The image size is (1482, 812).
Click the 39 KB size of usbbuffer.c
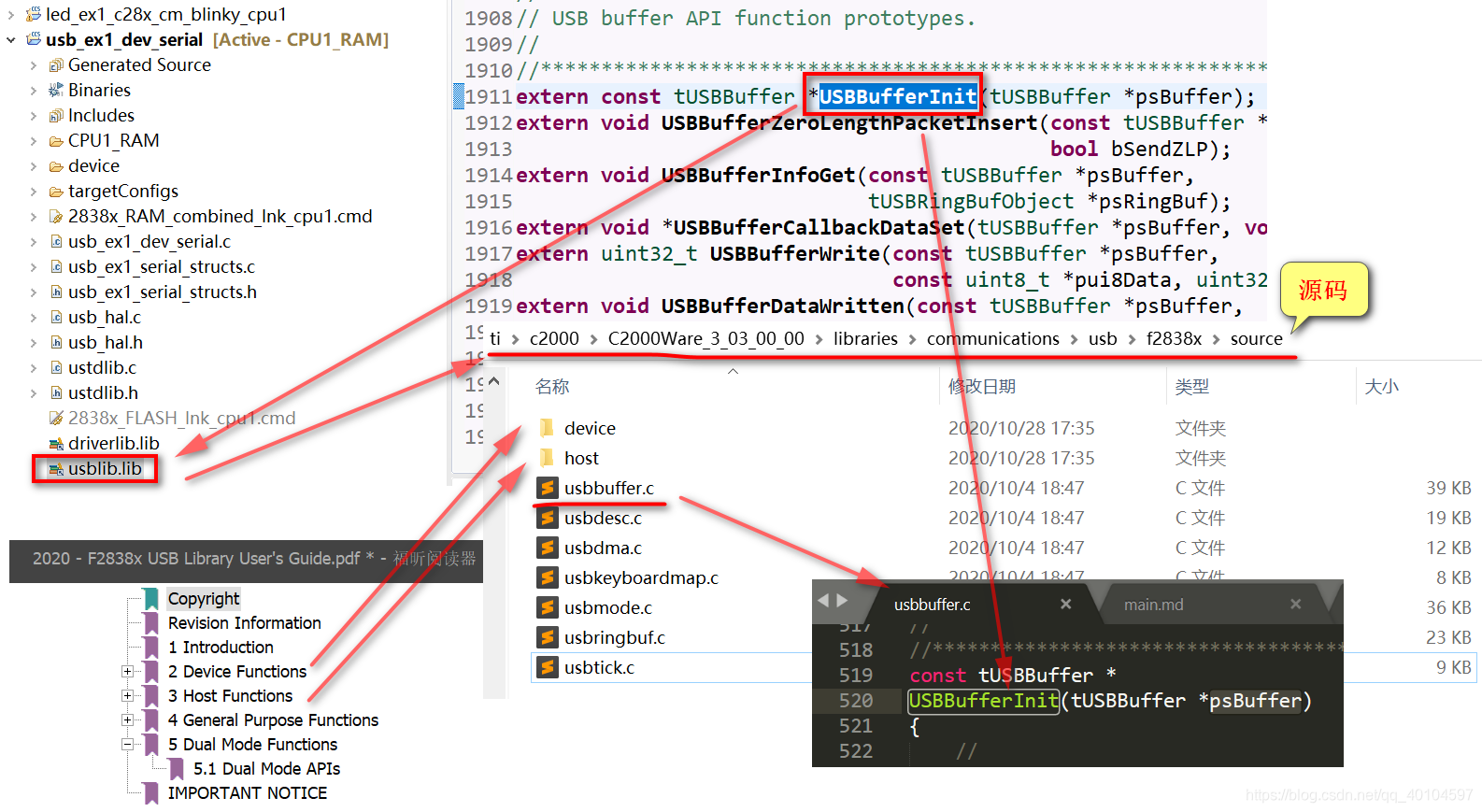click(1448, 488)
